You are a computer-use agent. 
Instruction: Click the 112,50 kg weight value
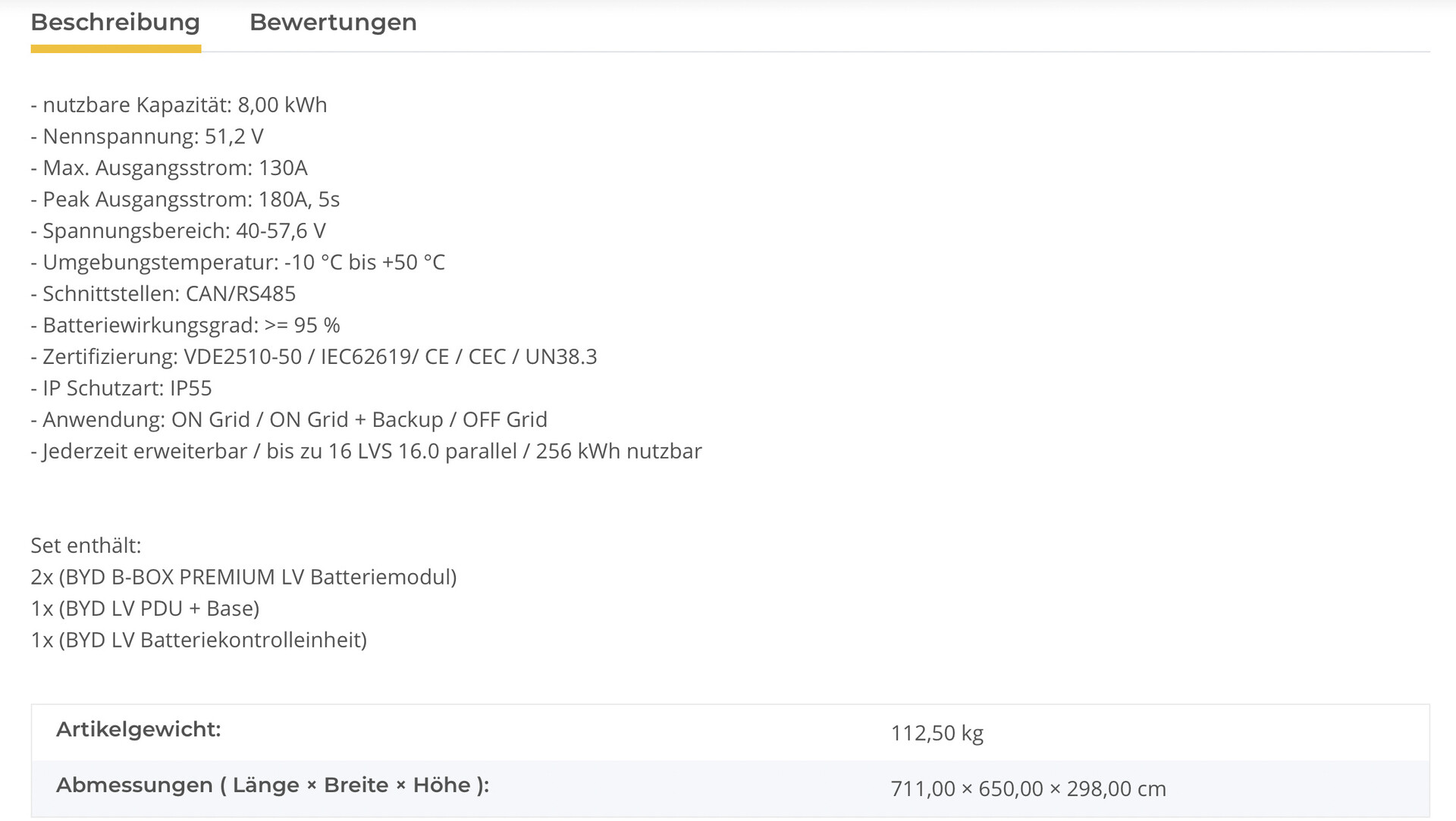937,733
